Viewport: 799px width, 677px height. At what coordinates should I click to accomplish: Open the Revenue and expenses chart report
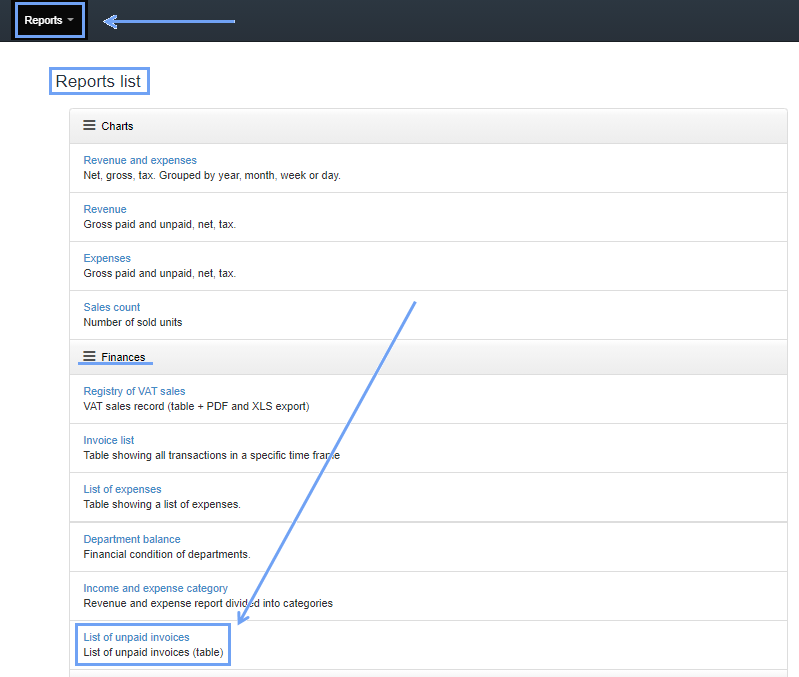pyautogui.click(x=140, y=160)
